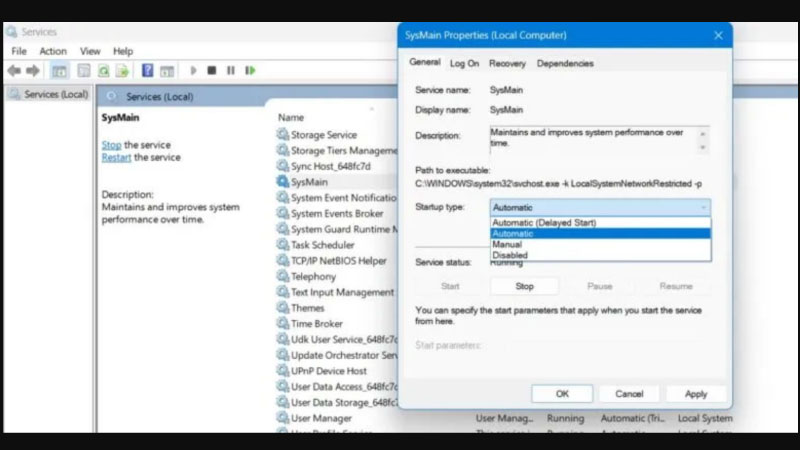Viewport: 800px width, 450px height.
Task: Choose Manual in the Startup type list
Action: tap(507, 244)
